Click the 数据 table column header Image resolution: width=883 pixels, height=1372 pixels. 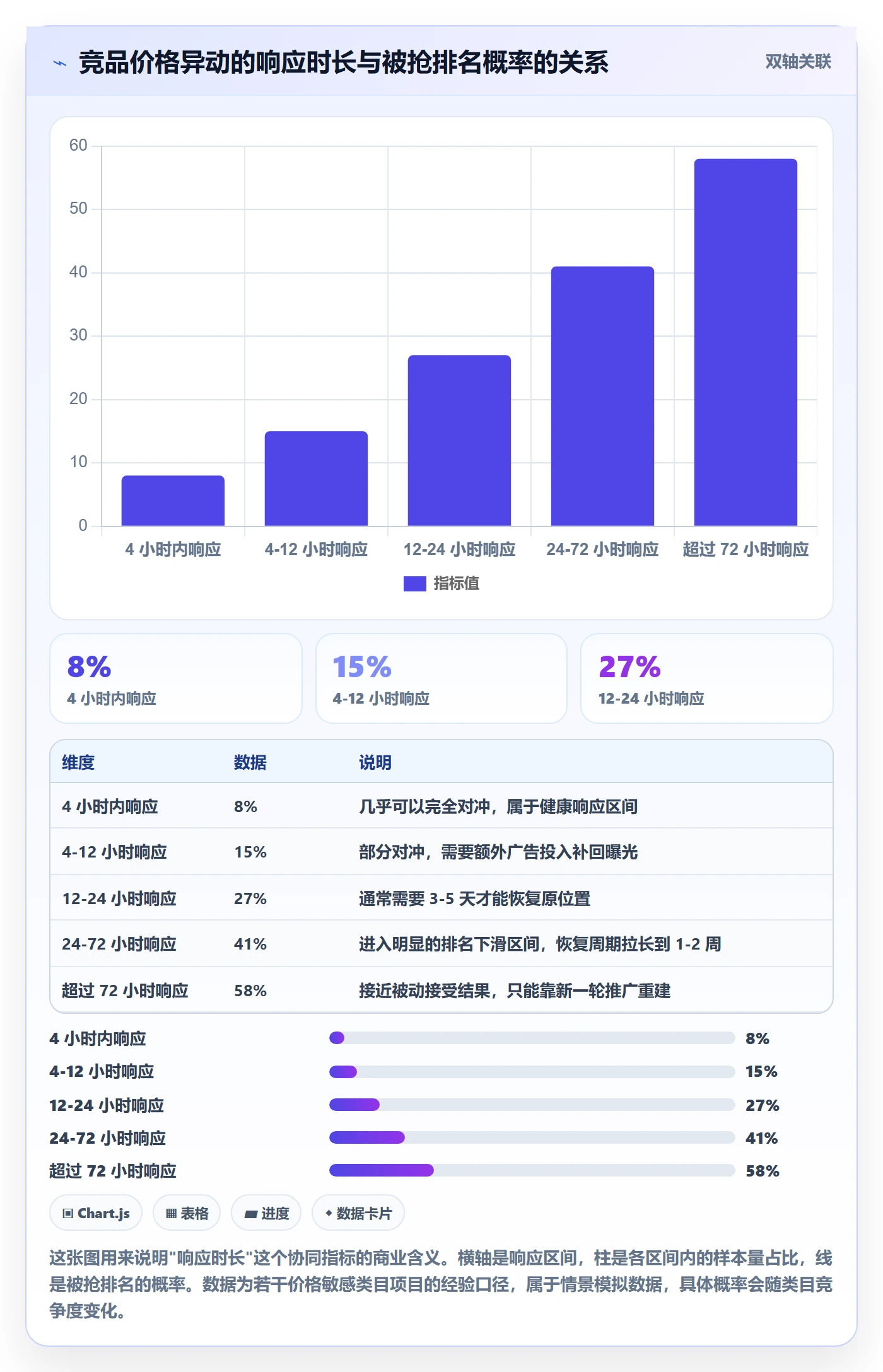click(250, 762)
